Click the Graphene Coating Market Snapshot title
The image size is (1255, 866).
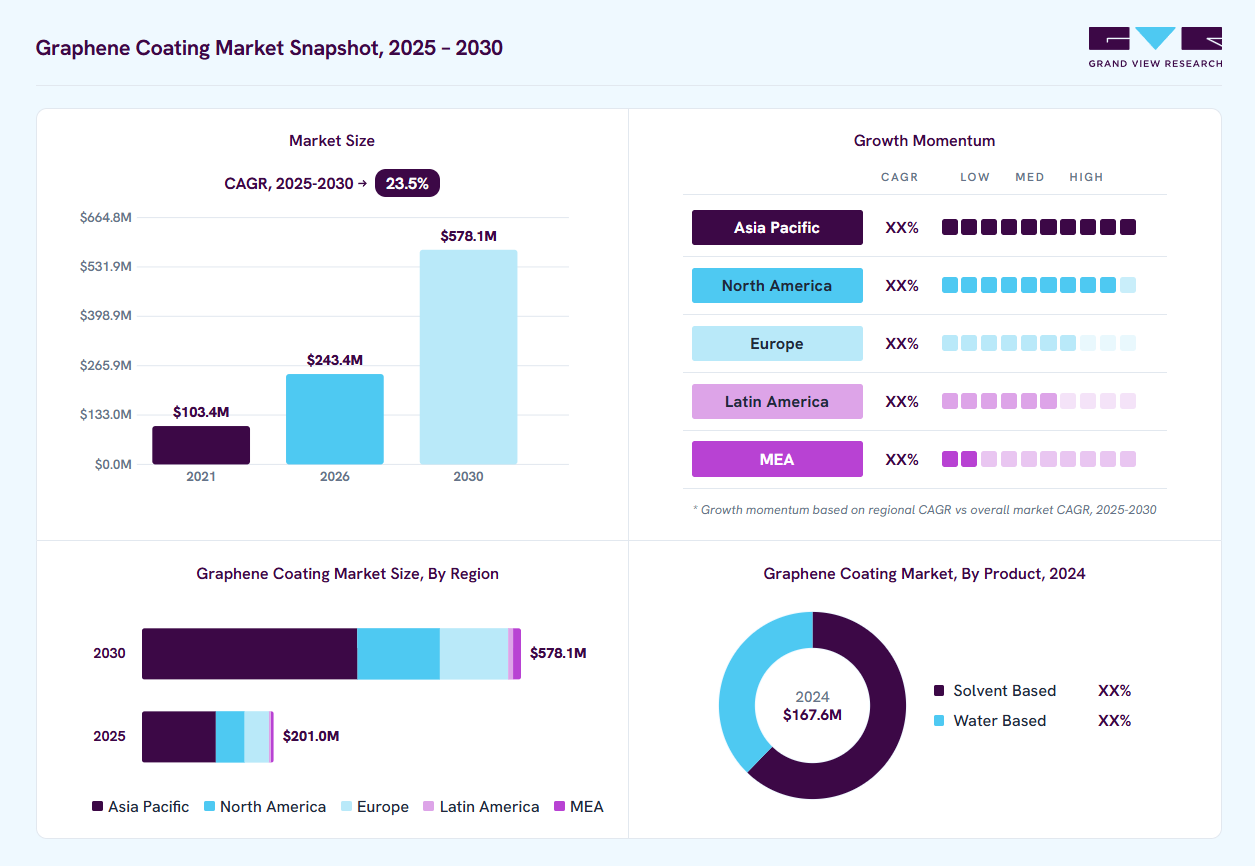pyautogui.click(x=269, y=48)
